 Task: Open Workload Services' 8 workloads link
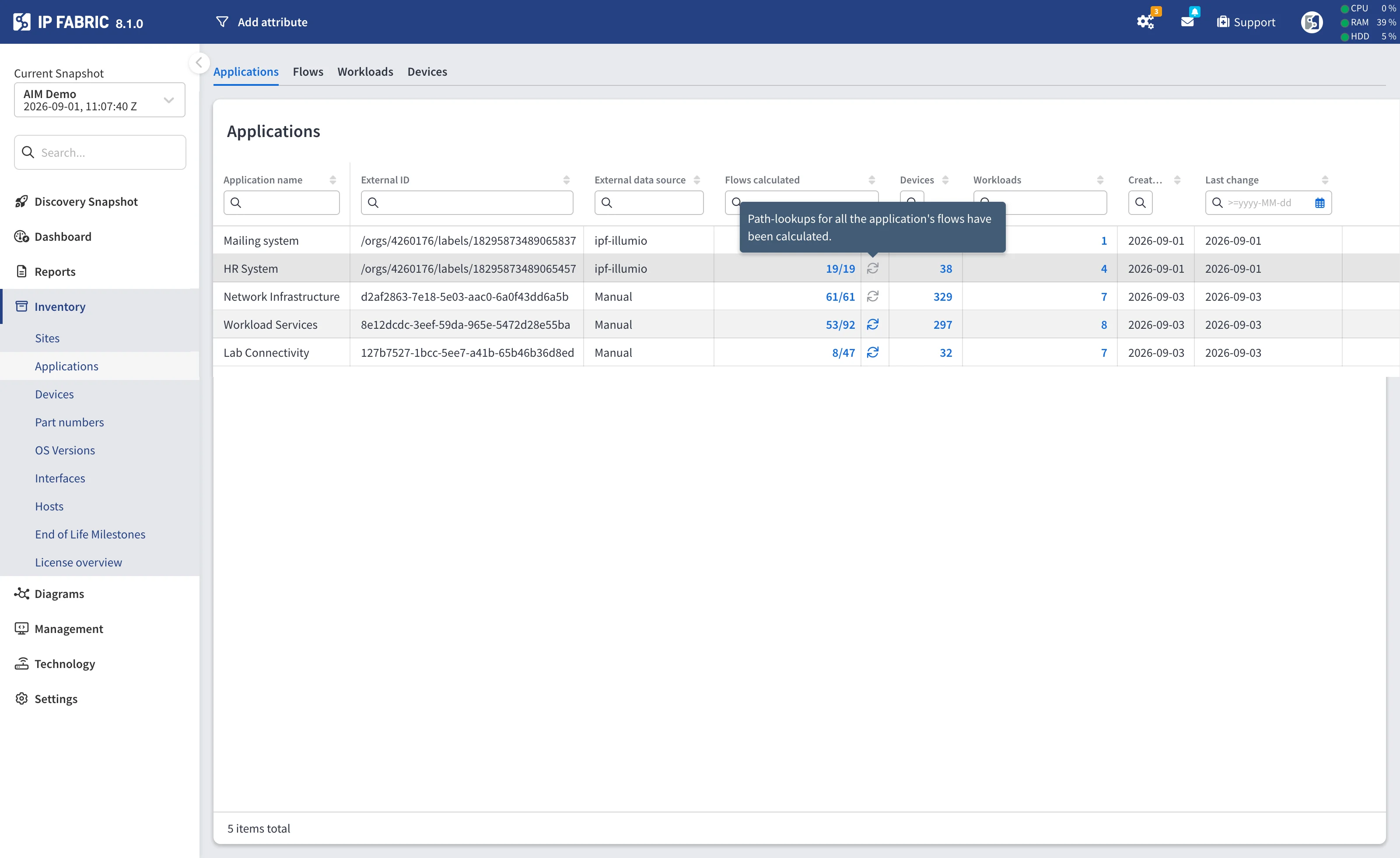pyautogui.click(x=1104, y=324)
